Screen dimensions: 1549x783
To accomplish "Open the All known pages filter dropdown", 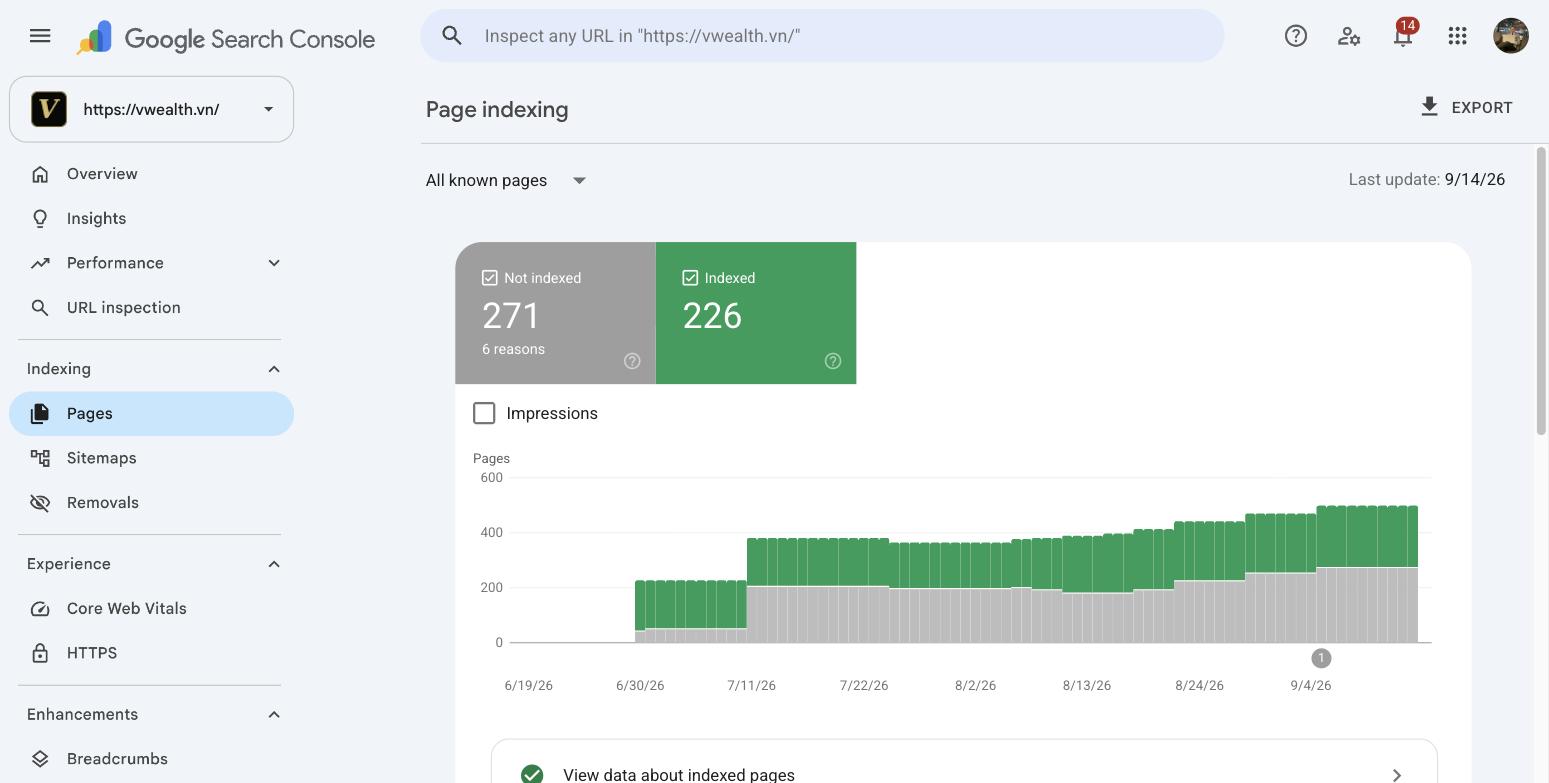I will (x=506, y=180).
